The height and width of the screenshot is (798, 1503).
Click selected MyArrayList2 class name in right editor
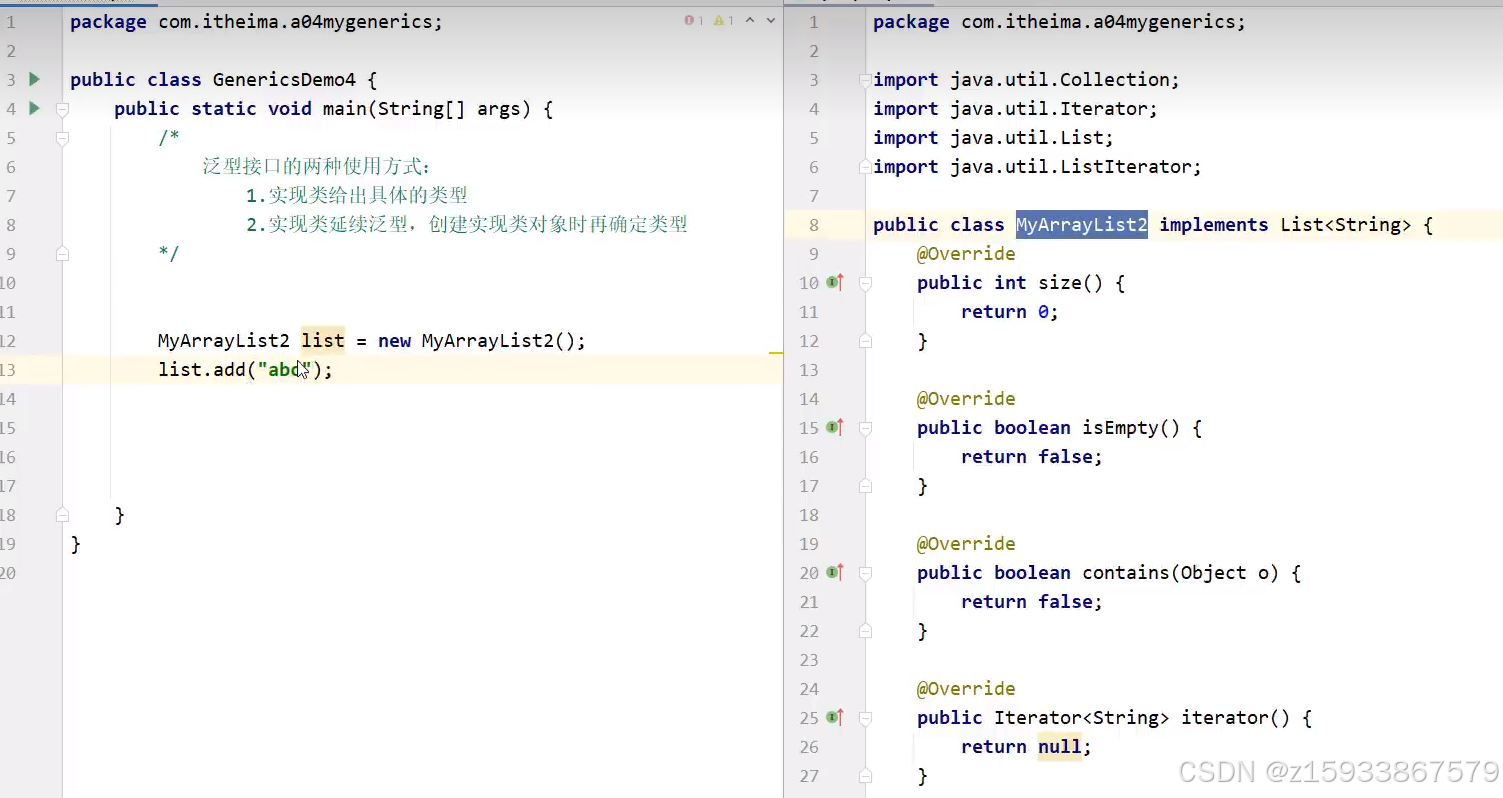tap(1081, 225)
